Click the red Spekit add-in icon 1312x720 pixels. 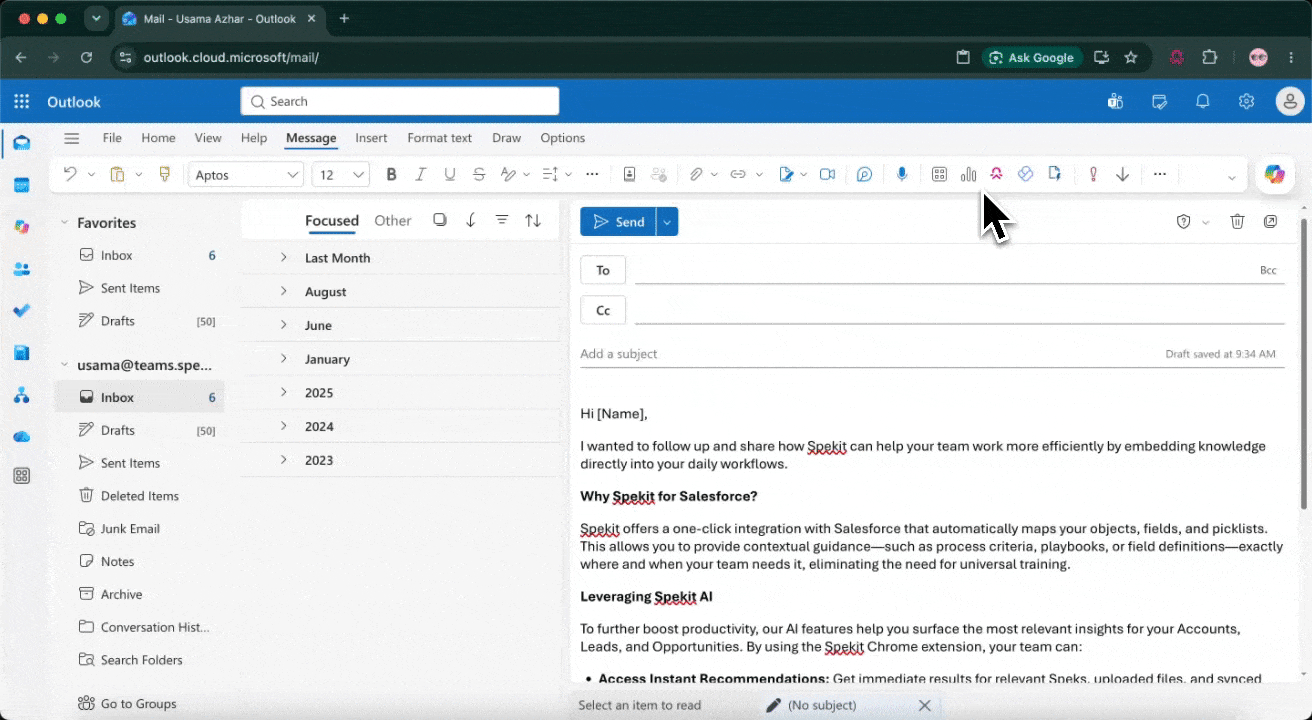click(996, 174)
